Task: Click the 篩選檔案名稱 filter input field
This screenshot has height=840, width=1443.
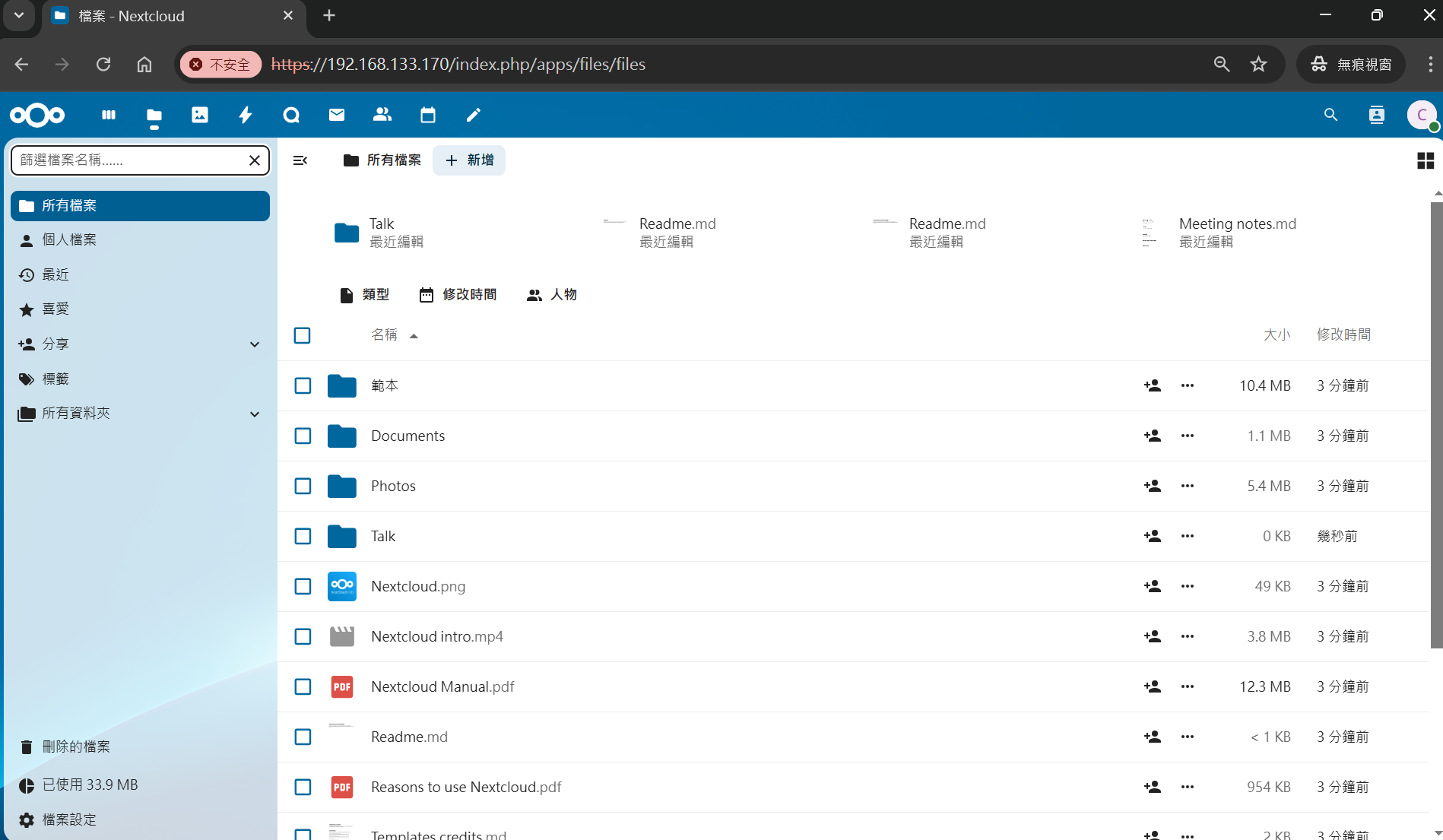Action: point(129,160)
